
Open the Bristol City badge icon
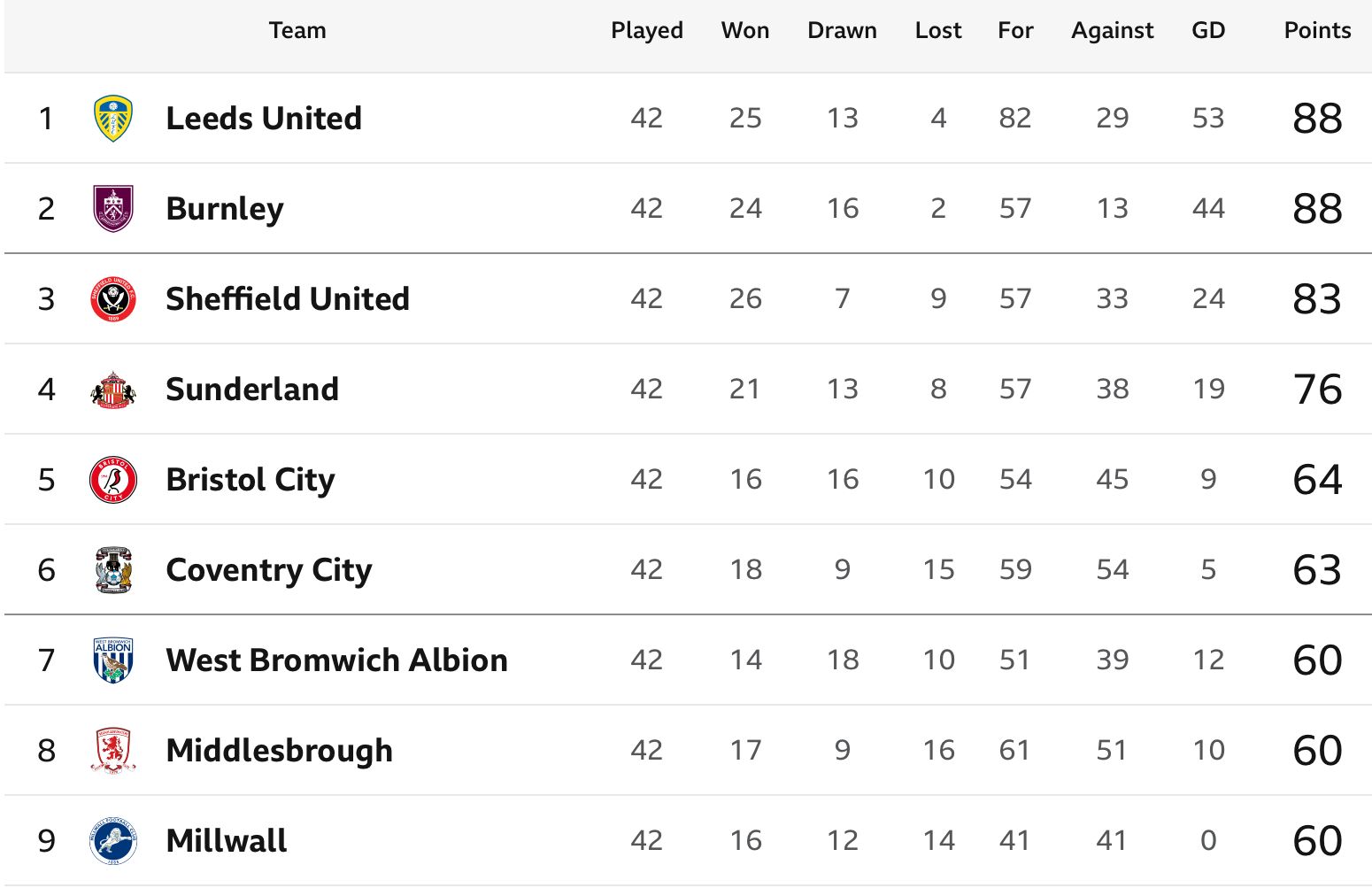click(x=113, y=480)
